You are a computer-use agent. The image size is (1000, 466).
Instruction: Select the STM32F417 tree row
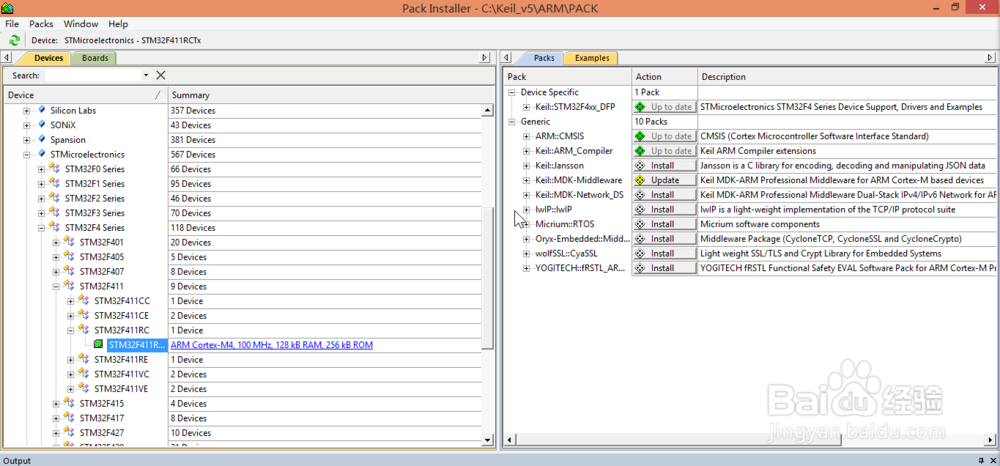[x=101, y=418]
